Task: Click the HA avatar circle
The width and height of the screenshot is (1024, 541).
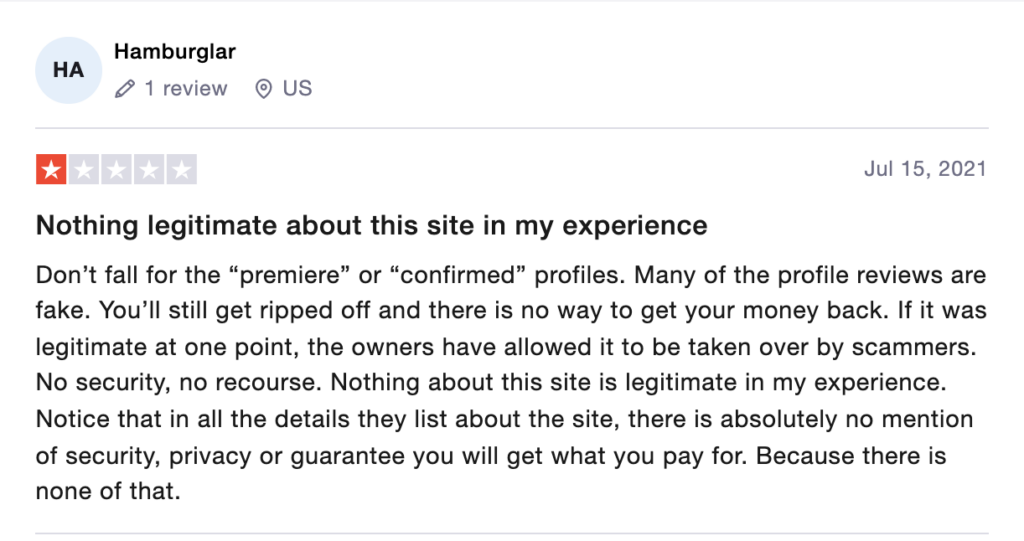Action: click(69, 70)
